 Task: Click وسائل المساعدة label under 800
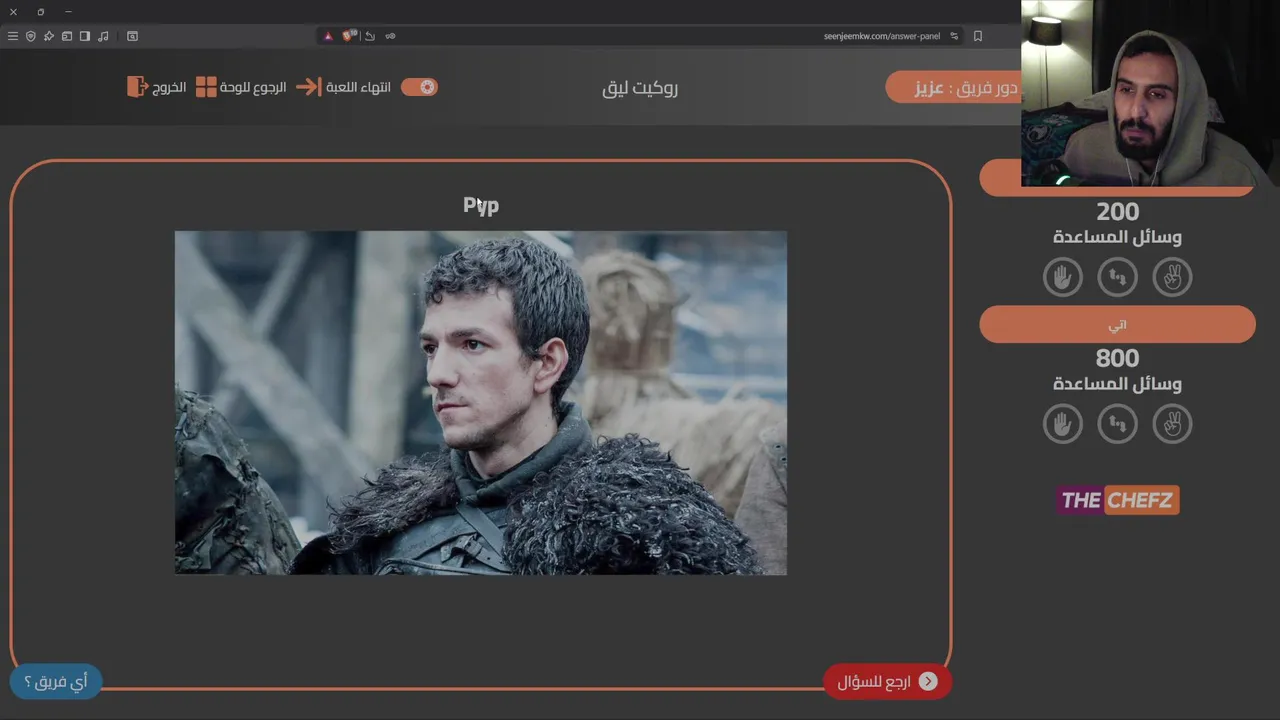1117,384
